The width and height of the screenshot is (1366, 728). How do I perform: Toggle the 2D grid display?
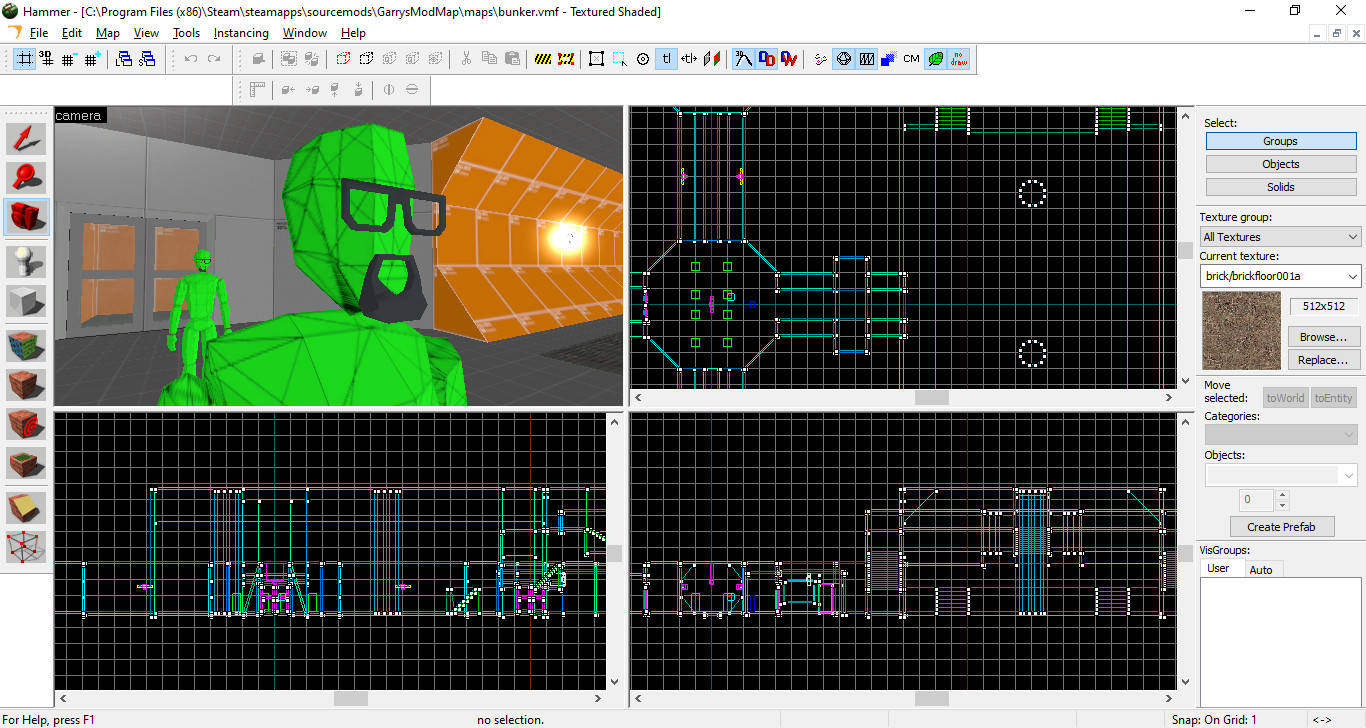click(24, 59)
